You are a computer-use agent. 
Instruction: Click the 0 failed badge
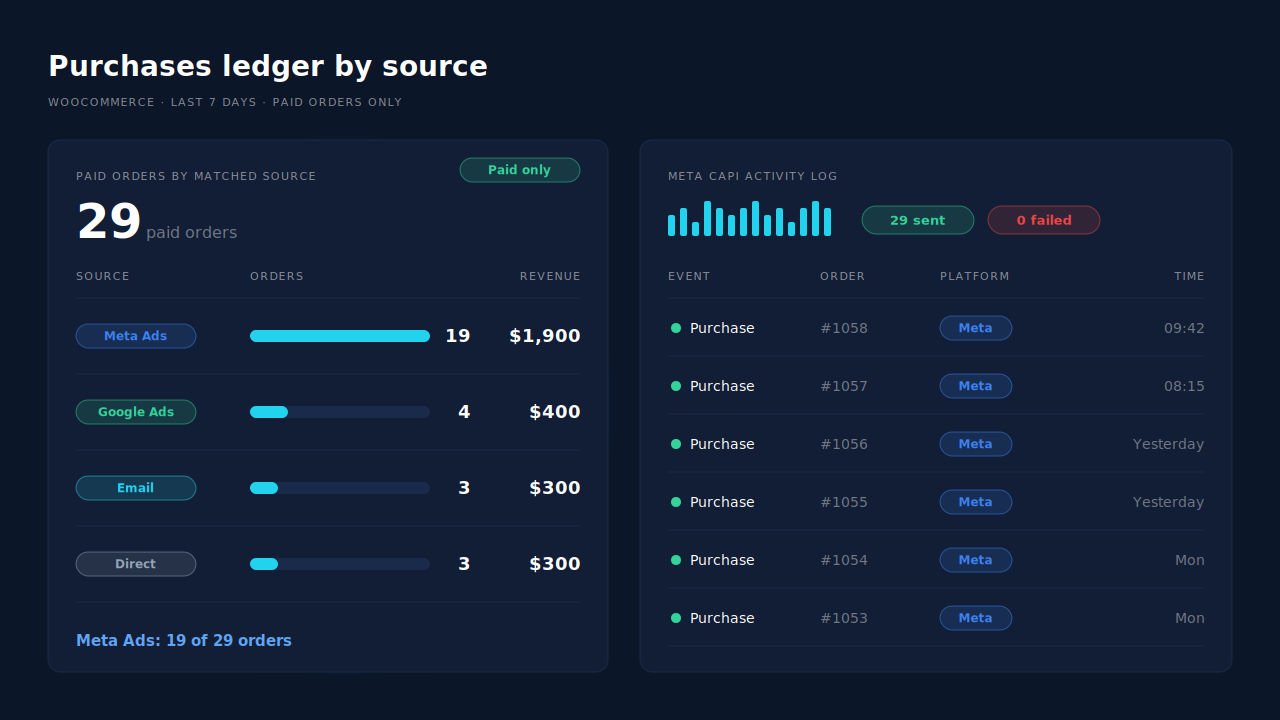click(x=1044, y=220)
